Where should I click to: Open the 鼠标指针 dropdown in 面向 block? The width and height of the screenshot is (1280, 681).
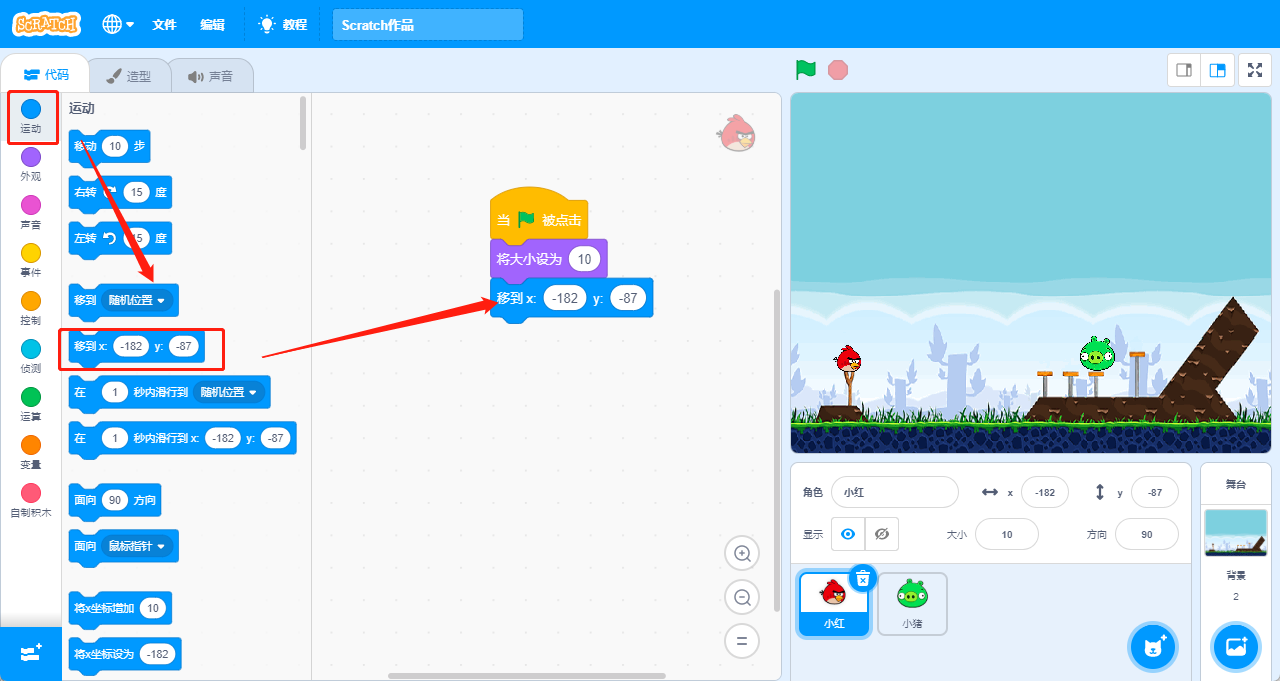tap(136, 546)
